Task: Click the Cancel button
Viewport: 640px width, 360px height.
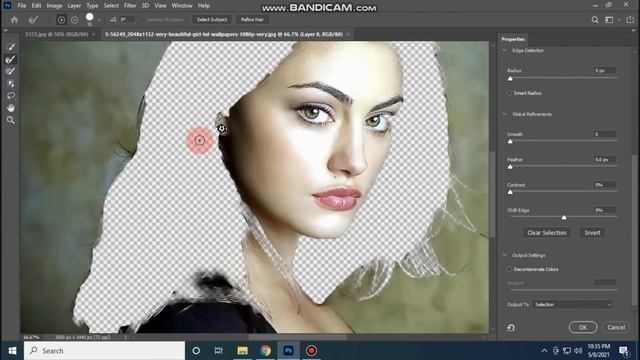Action: click(x=616, y=327)
